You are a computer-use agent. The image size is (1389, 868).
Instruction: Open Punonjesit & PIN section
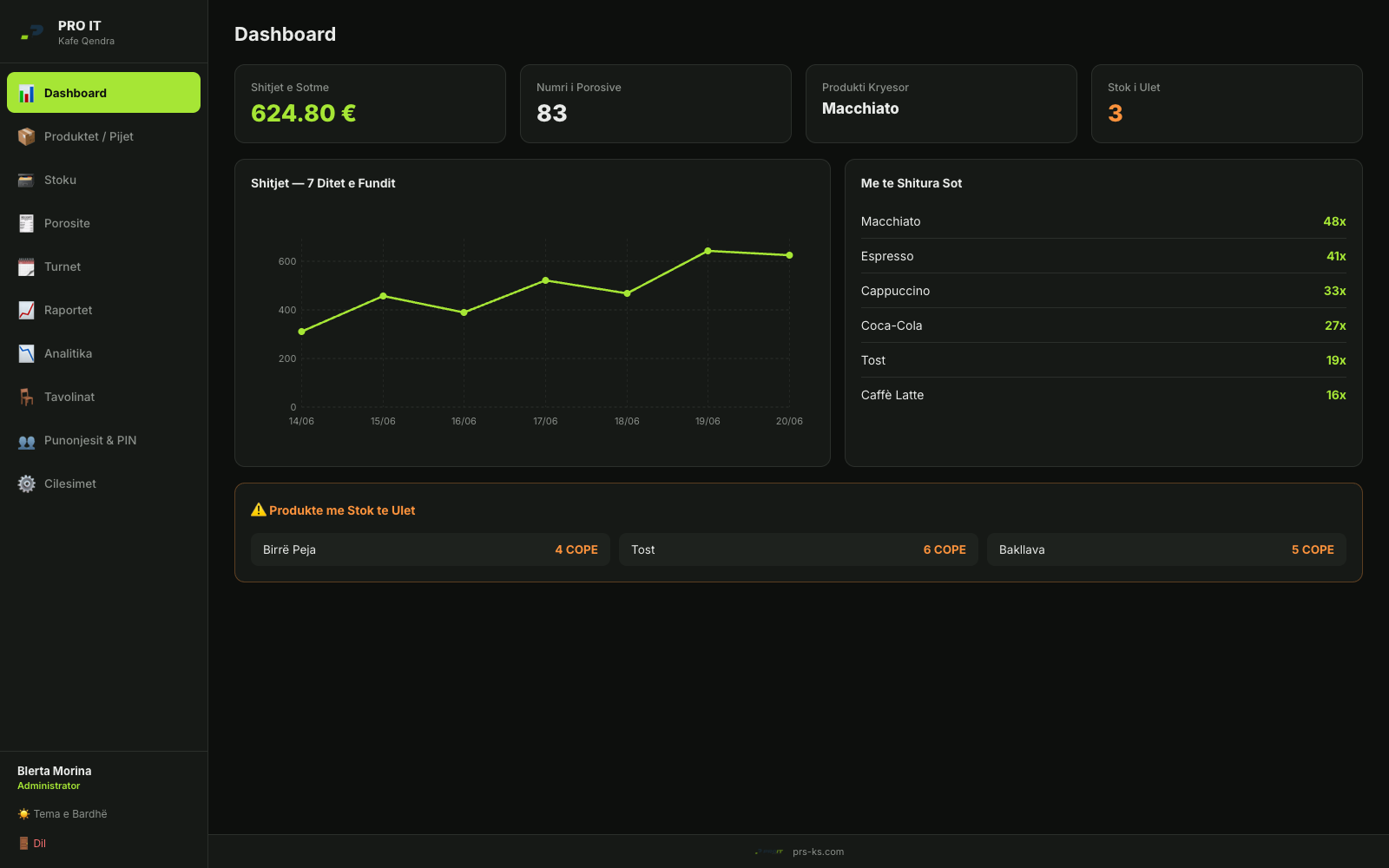[x=103, y=440]
